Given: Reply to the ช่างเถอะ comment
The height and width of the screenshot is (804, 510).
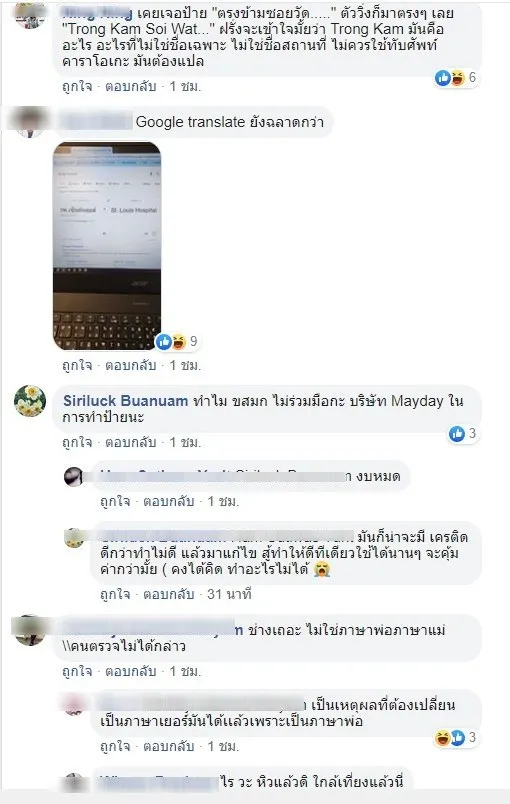Looking at the screenshot, I should pos(131,671).
